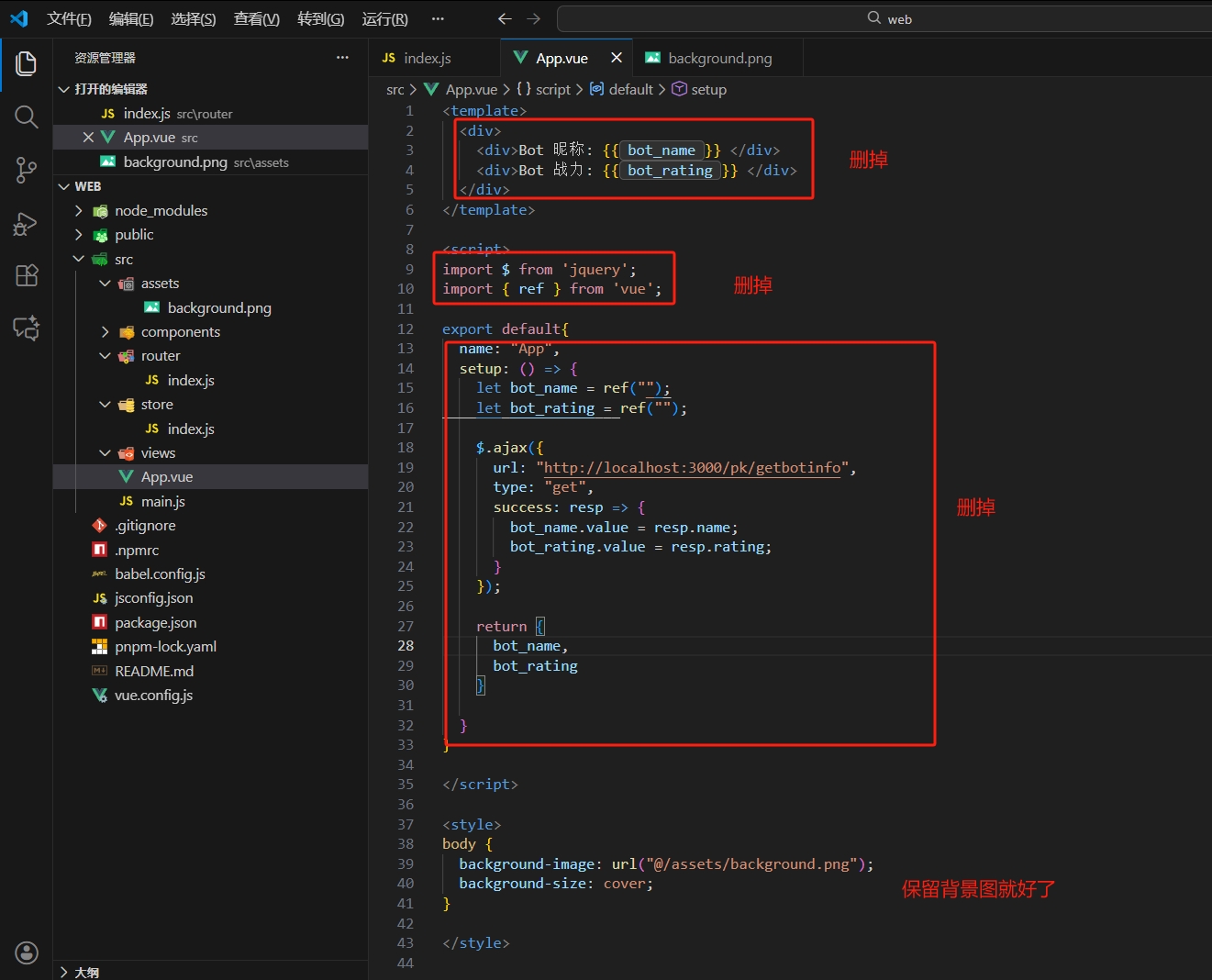Click the web command search box
1212x980 pixels.
[888, 18]
